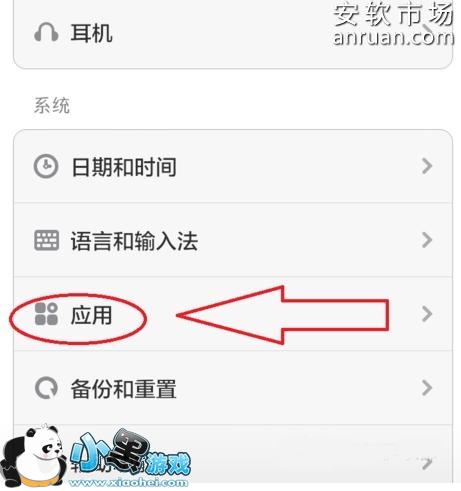This screenshot has height=491, width=461.
Task: Expand 日期和时间 with its chevron arrow
Action: (427, 166)
